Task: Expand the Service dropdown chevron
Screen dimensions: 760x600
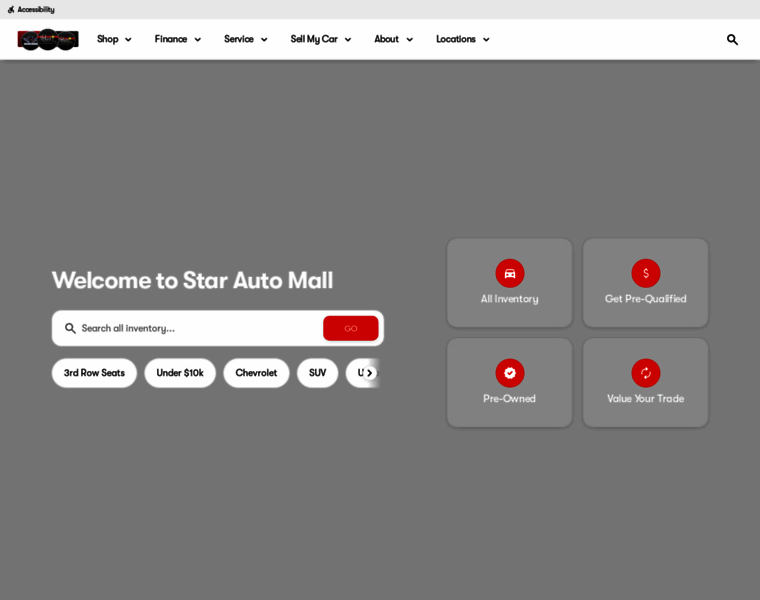Action: [264, 40]
